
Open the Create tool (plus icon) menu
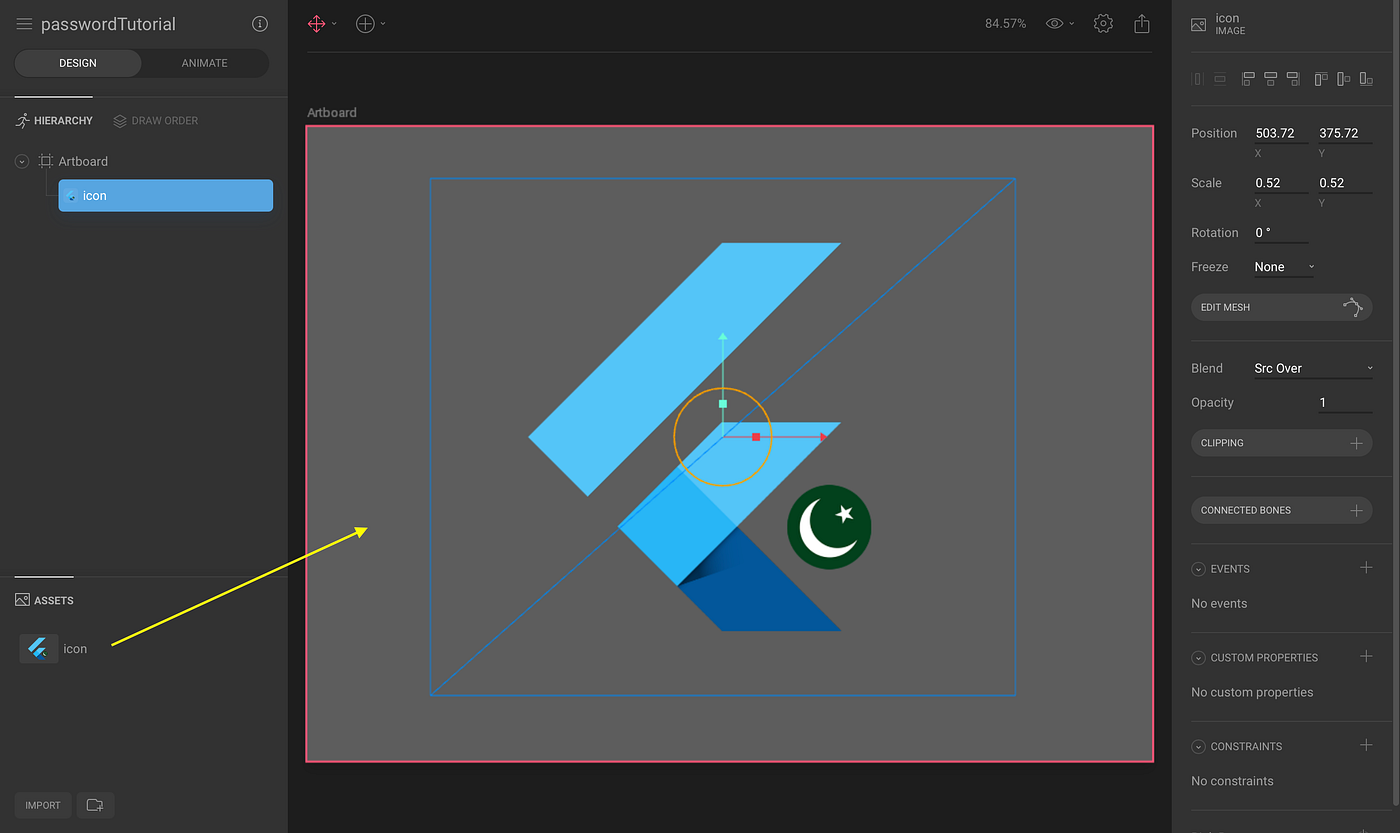point(365,23)
